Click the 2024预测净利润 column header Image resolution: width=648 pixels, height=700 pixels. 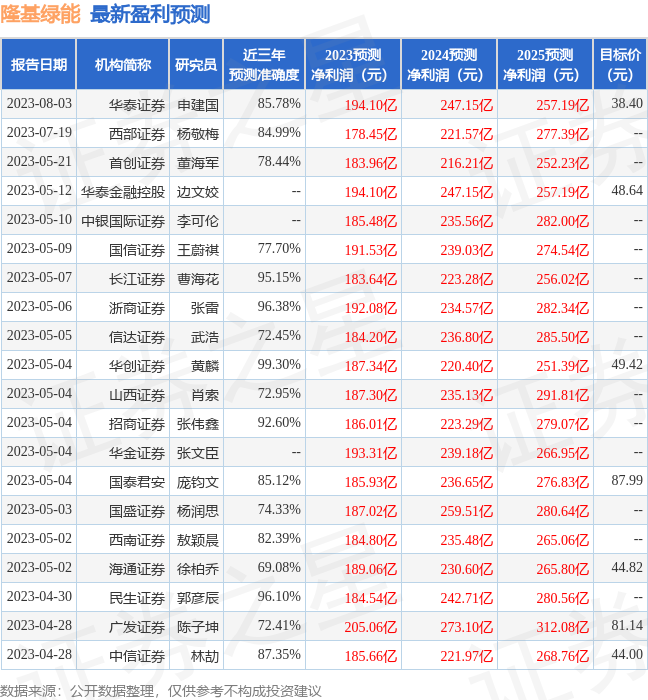(x=449, y=65)
